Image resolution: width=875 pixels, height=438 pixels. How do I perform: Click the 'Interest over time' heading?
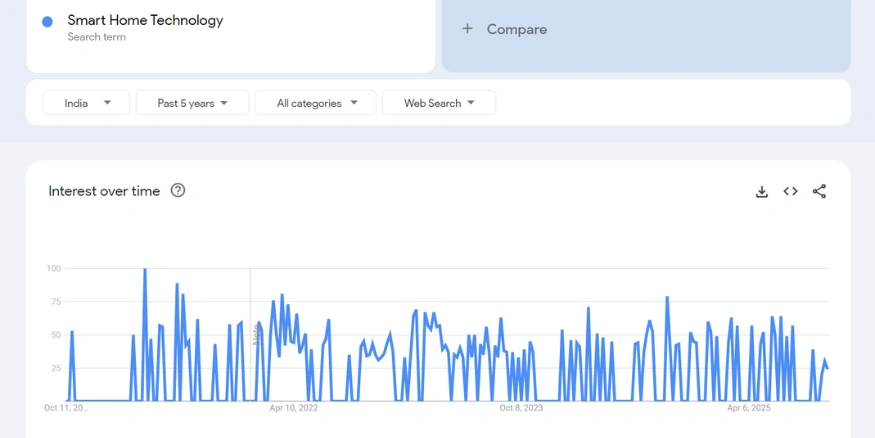click(x=104, y=191)
